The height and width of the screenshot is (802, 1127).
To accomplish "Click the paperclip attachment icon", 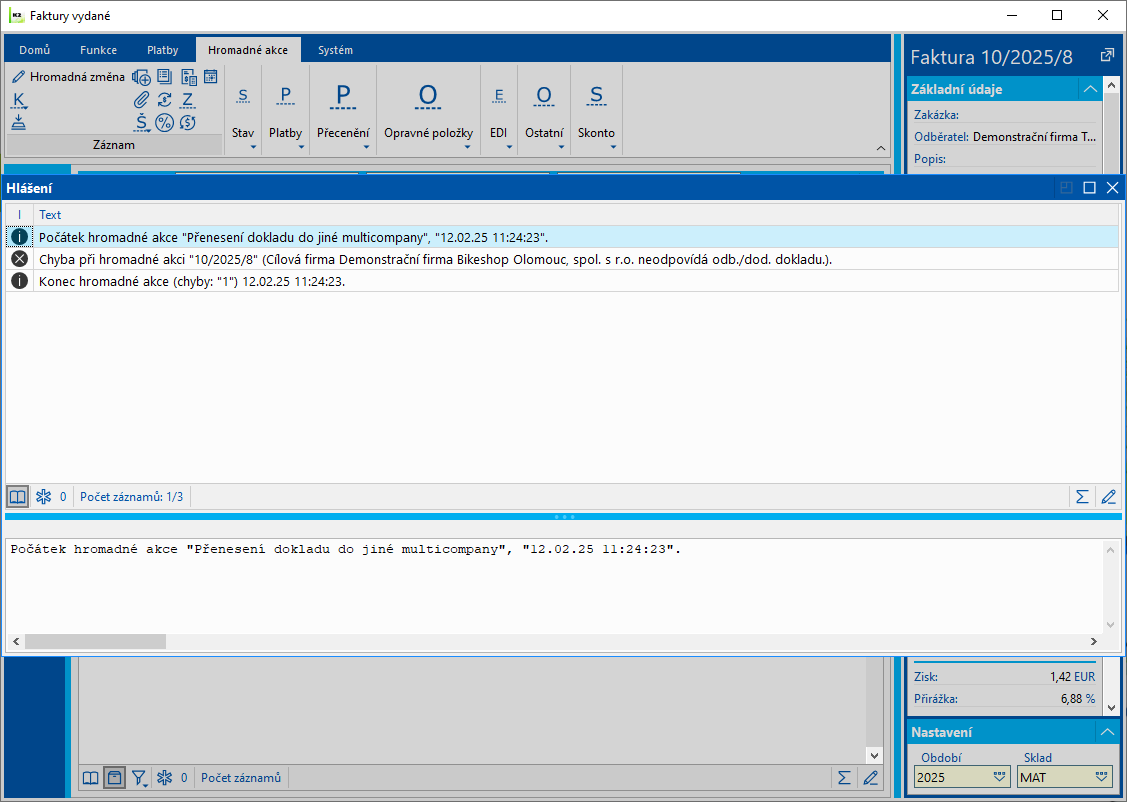I will click(142, 100).
